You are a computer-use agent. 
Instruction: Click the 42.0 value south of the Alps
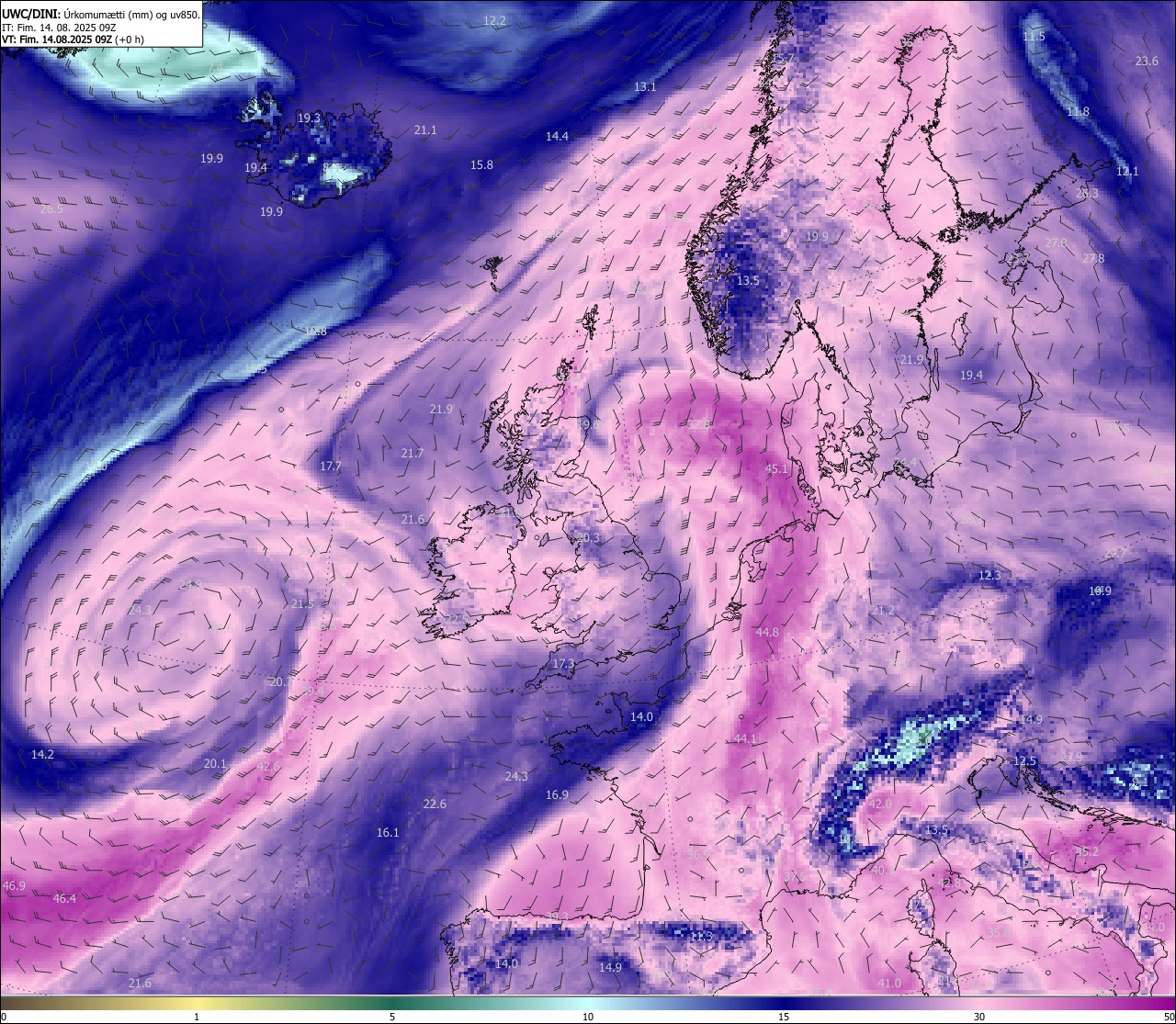click(879, 804)
